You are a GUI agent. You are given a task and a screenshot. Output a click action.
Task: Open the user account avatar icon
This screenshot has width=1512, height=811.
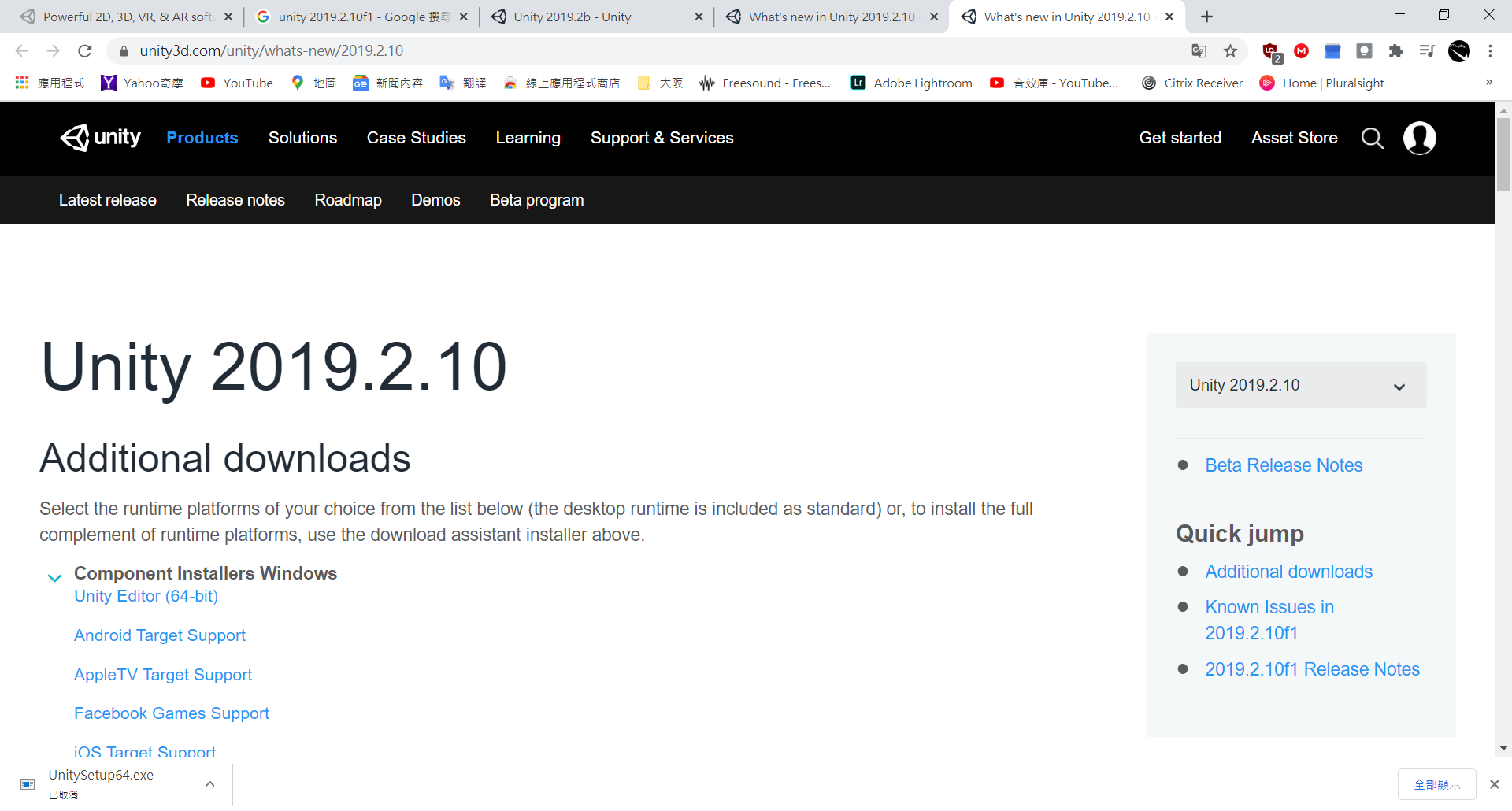tap(1419, 138)
